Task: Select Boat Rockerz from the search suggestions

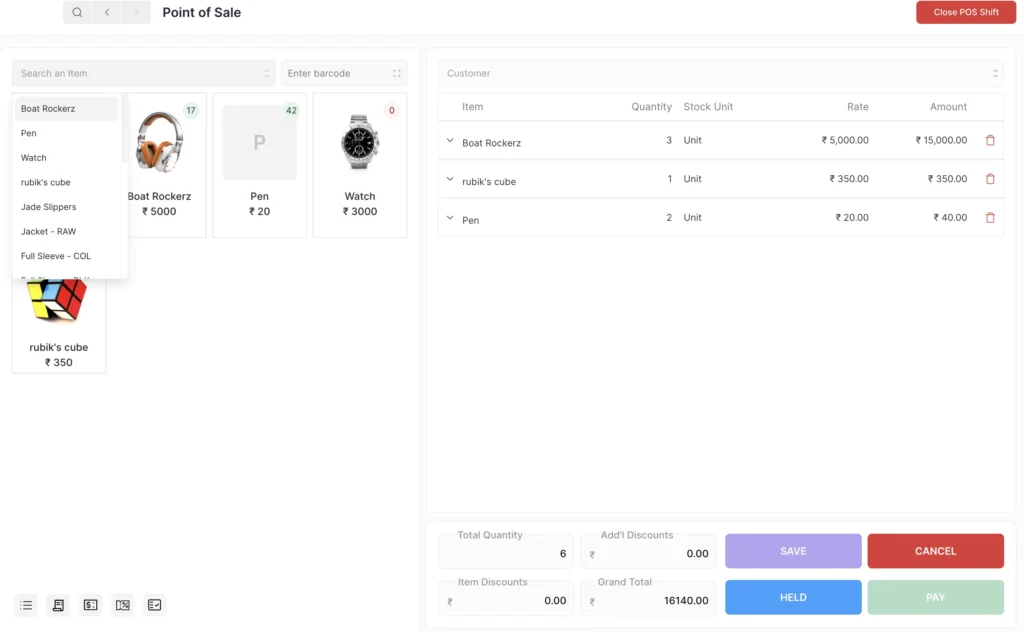Action: tap(66, 108)
